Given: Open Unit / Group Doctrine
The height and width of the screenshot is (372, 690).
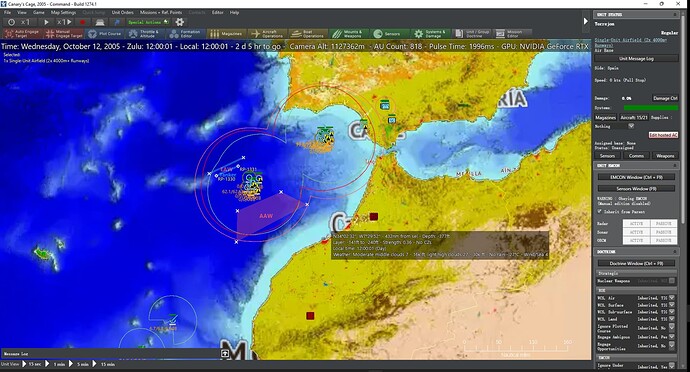Looking at the screenshot, I should click(x=472, y=33).
